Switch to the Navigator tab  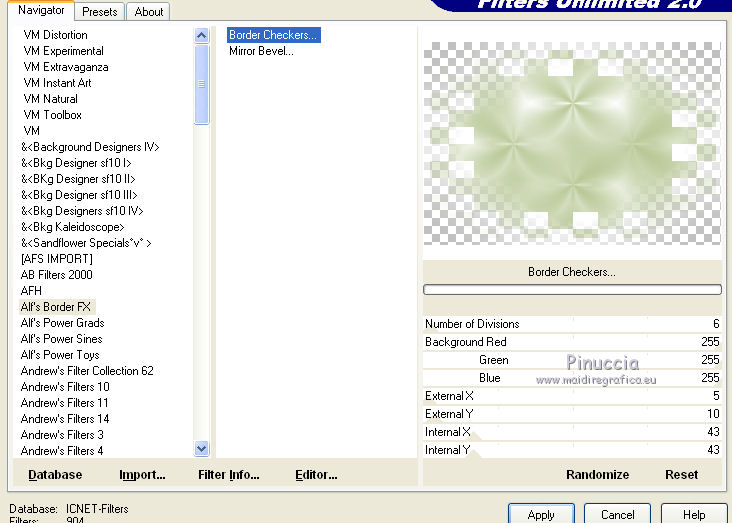[x=41, y=10]
